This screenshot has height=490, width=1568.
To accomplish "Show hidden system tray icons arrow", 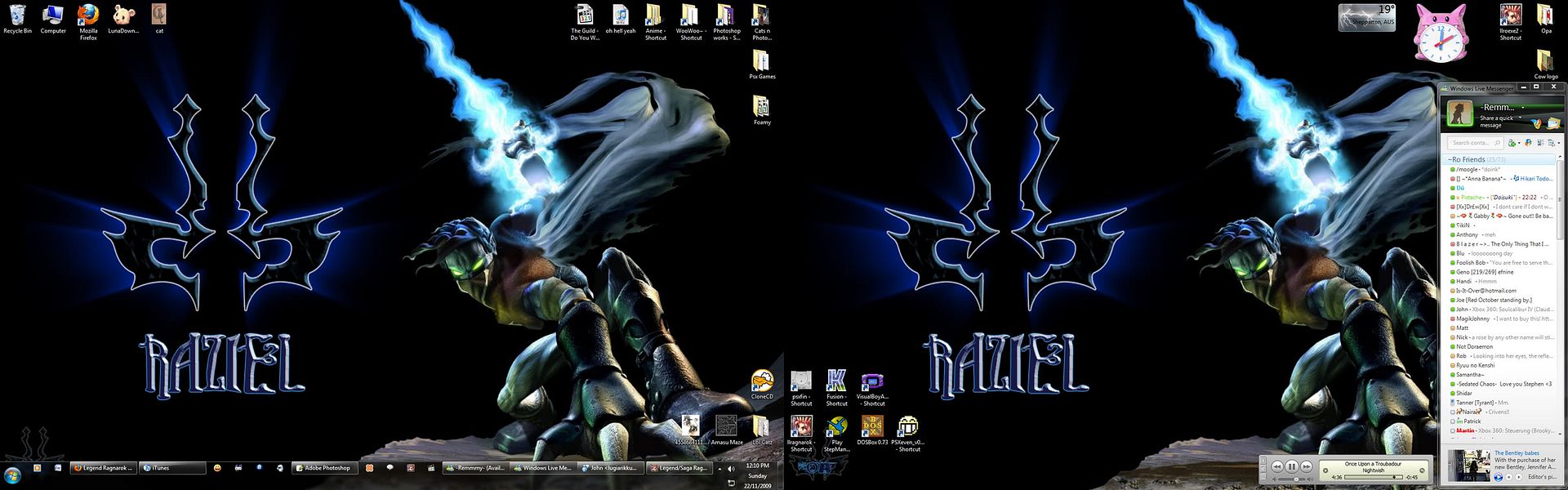I will 719,469.
